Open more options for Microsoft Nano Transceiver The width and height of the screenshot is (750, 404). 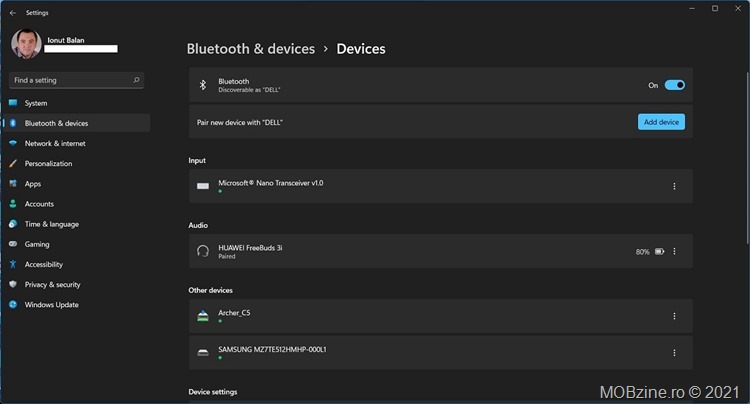click(x=674, y=186)
